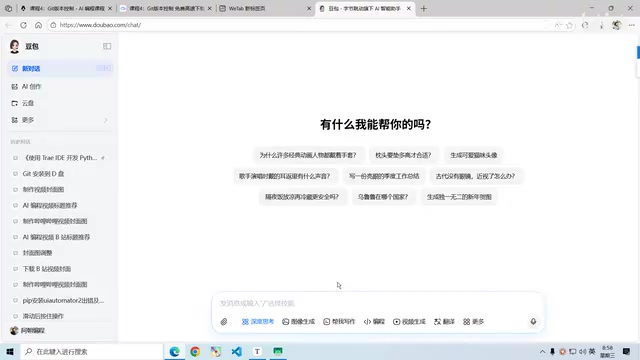Open history chat 'Git 安装到 D 盘'
640x360 pixels.
point(60,173)
